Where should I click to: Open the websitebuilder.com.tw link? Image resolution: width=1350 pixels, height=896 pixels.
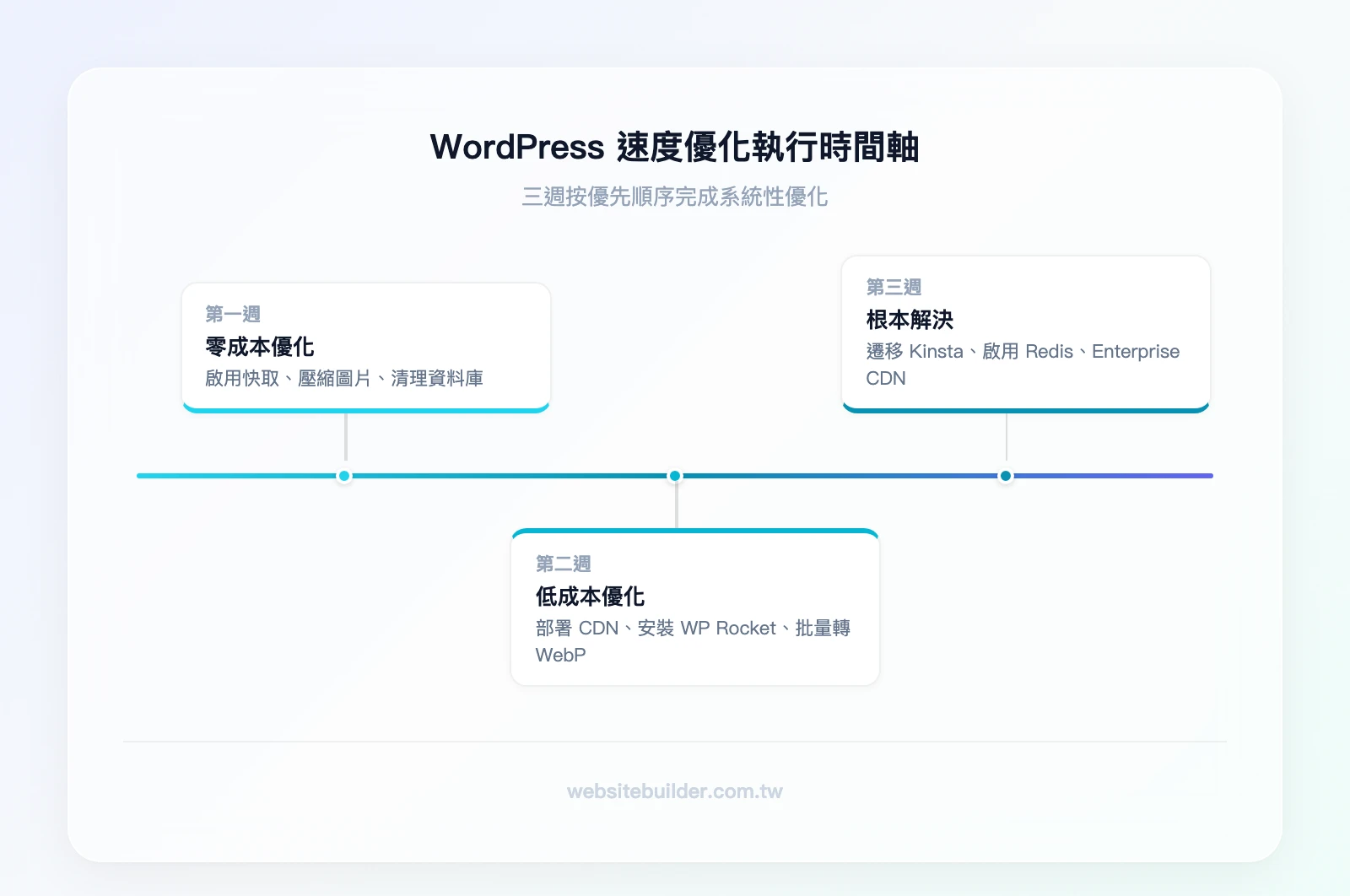click(673, 791)
